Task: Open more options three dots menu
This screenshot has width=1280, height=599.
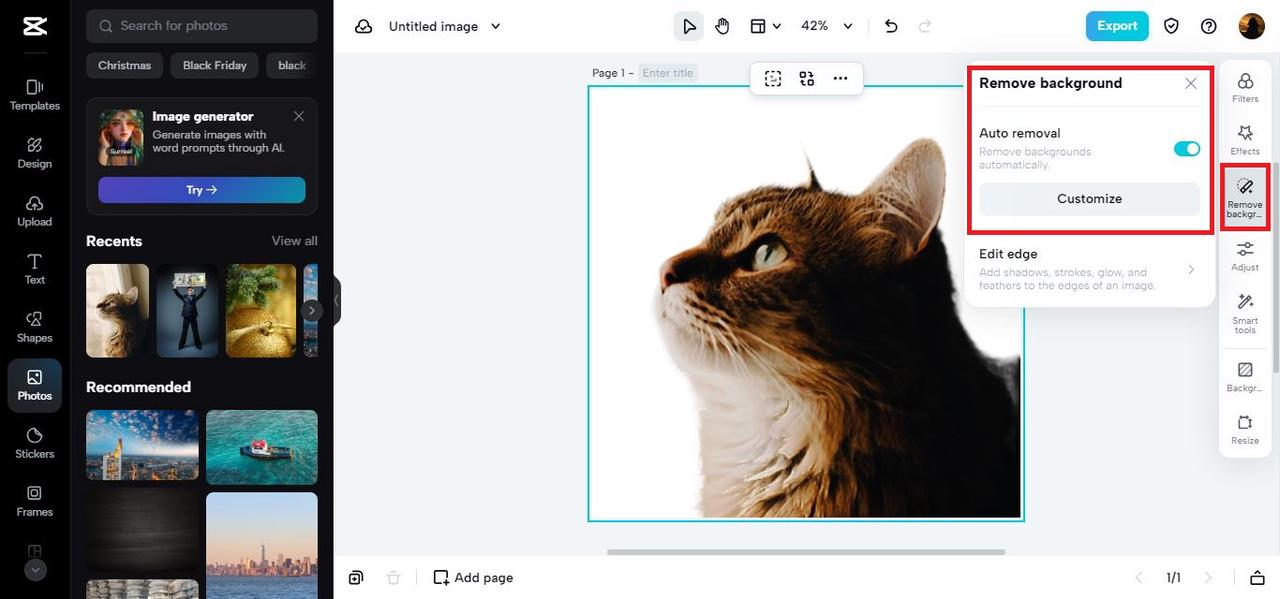Action: pos(840,78)
